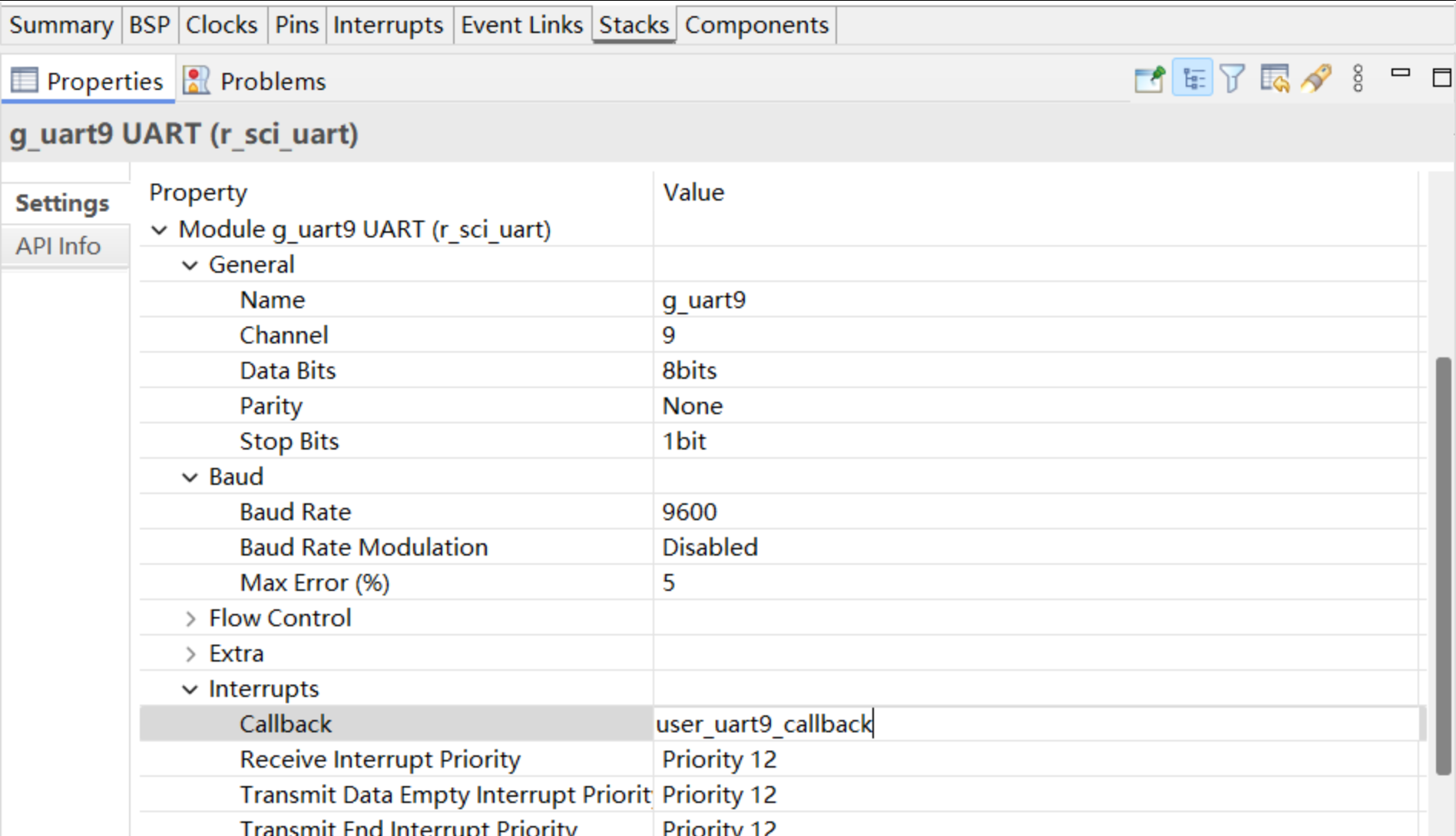1456x836 pixels.
Task: Click the highlighter marker toolbar icon
Action: pyautogui.click(x=1316, y=79)
